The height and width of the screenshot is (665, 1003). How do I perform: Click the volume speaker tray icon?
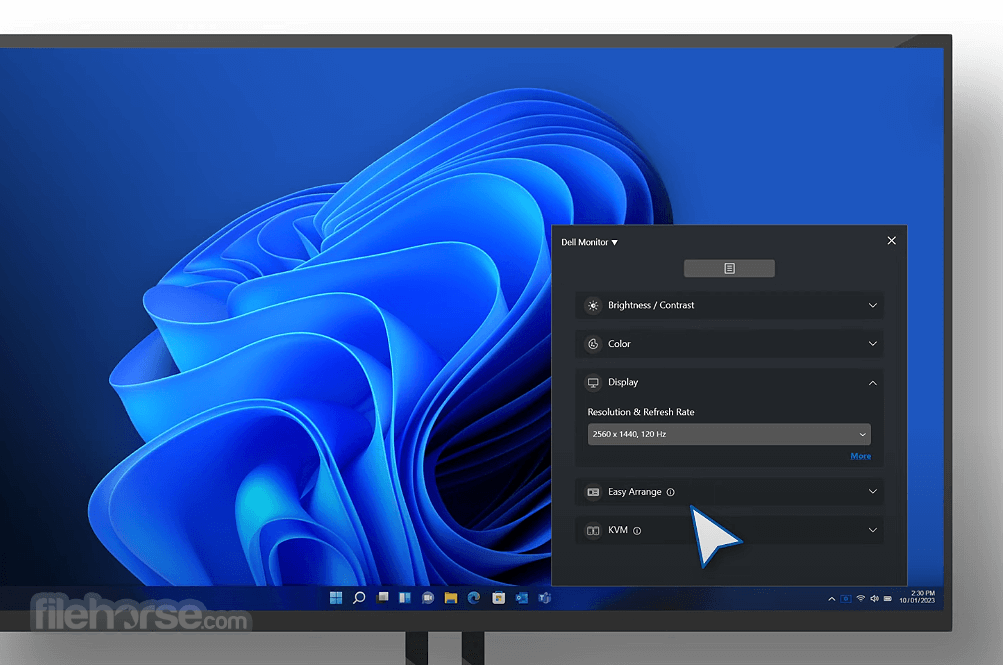click(x=874, y=598)
